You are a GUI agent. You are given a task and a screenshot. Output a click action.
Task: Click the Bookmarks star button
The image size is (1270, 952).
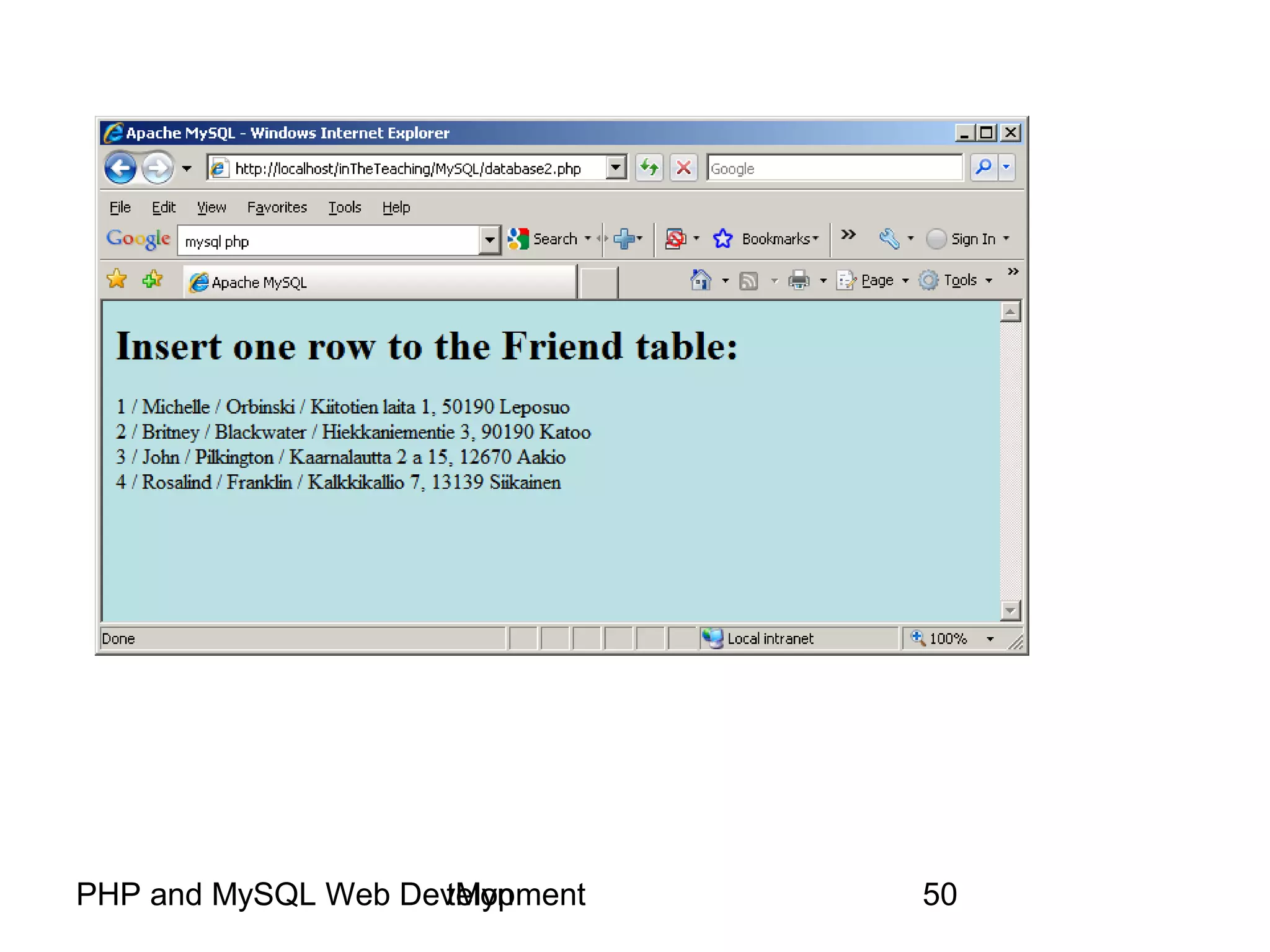pyautogui.click(x=766, y=239)
